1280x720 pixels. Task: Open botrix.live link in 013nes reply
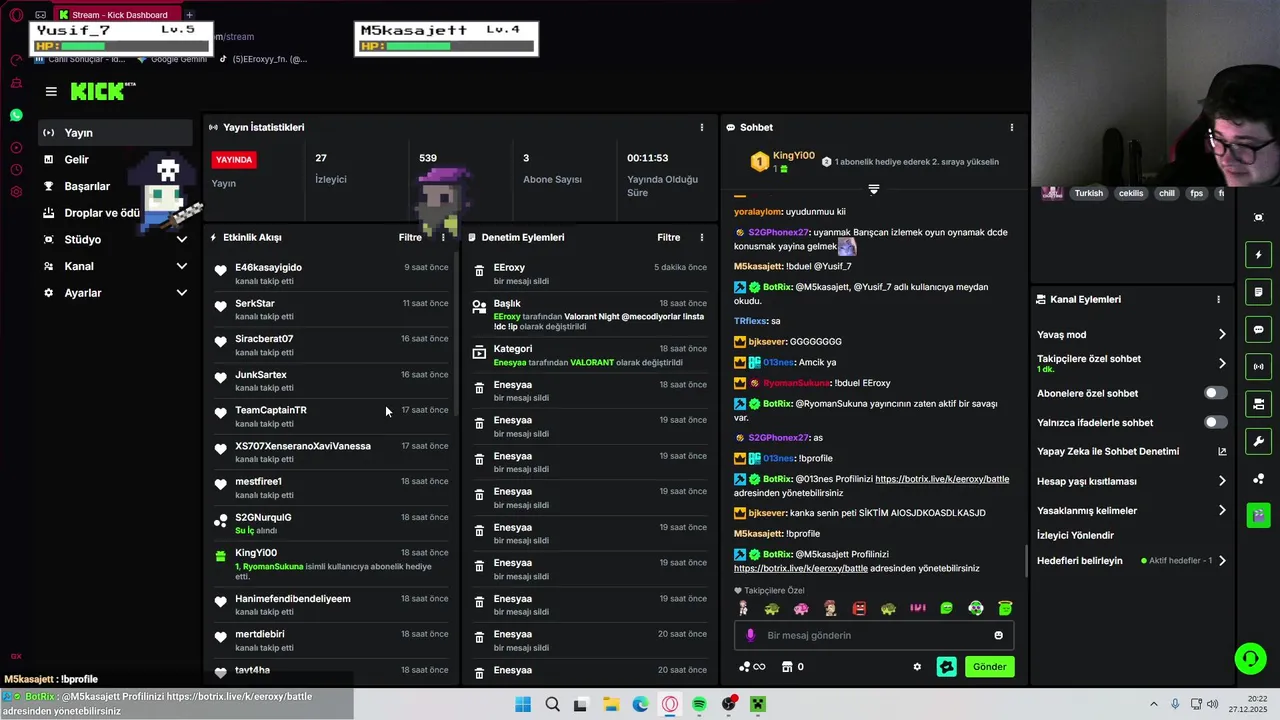[942, 479]
